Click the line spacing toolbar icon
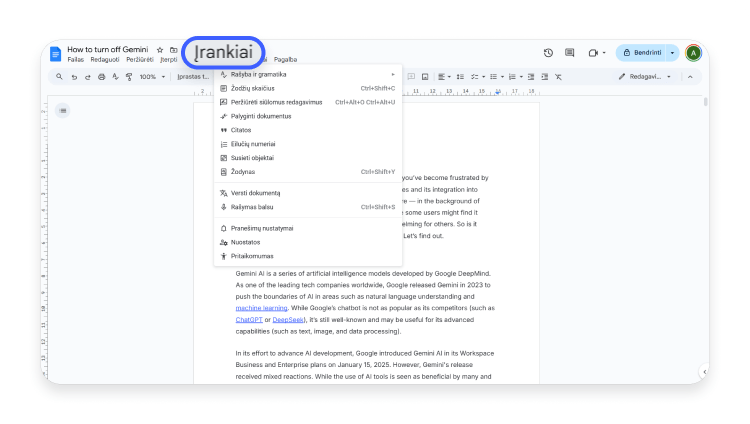Image resolution: width=750 pixels, height=424 pixels. [460, 77]
